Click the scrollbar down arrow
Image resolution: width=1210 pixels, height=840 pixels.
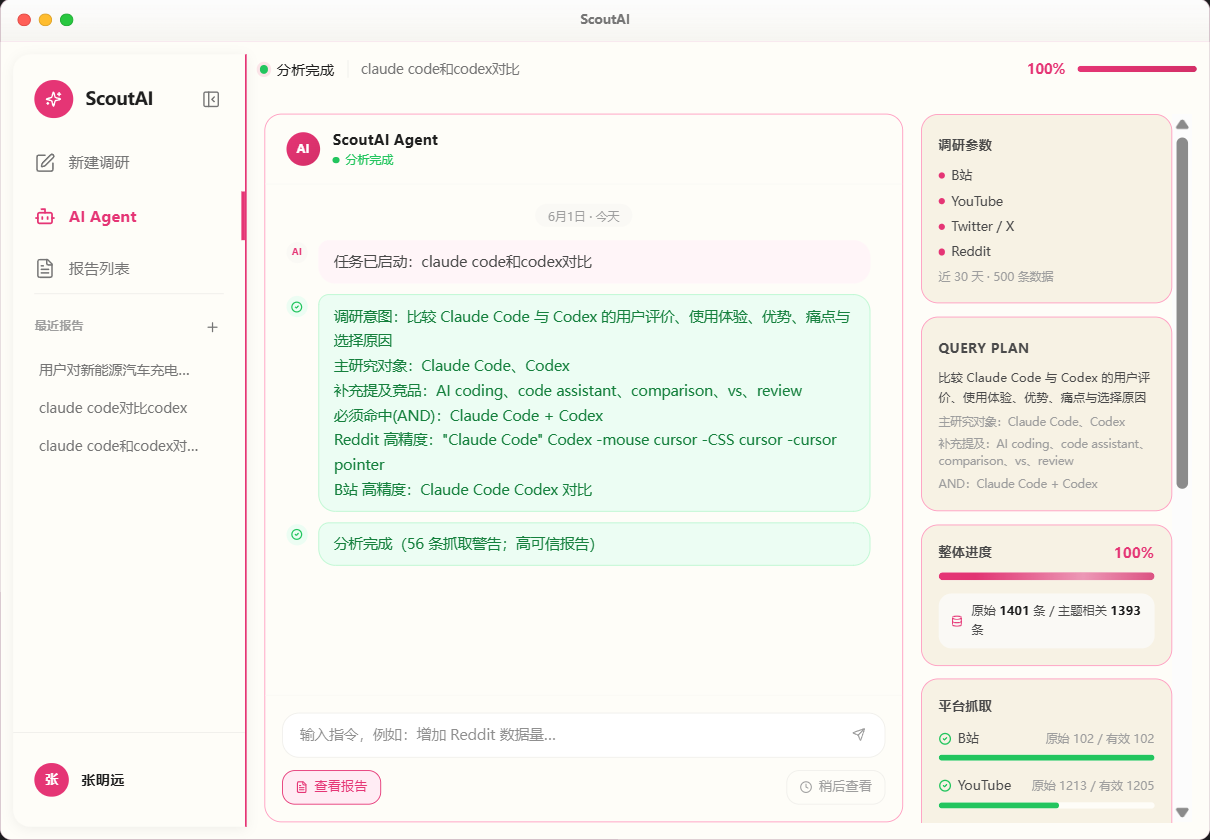pos(1182,813)
